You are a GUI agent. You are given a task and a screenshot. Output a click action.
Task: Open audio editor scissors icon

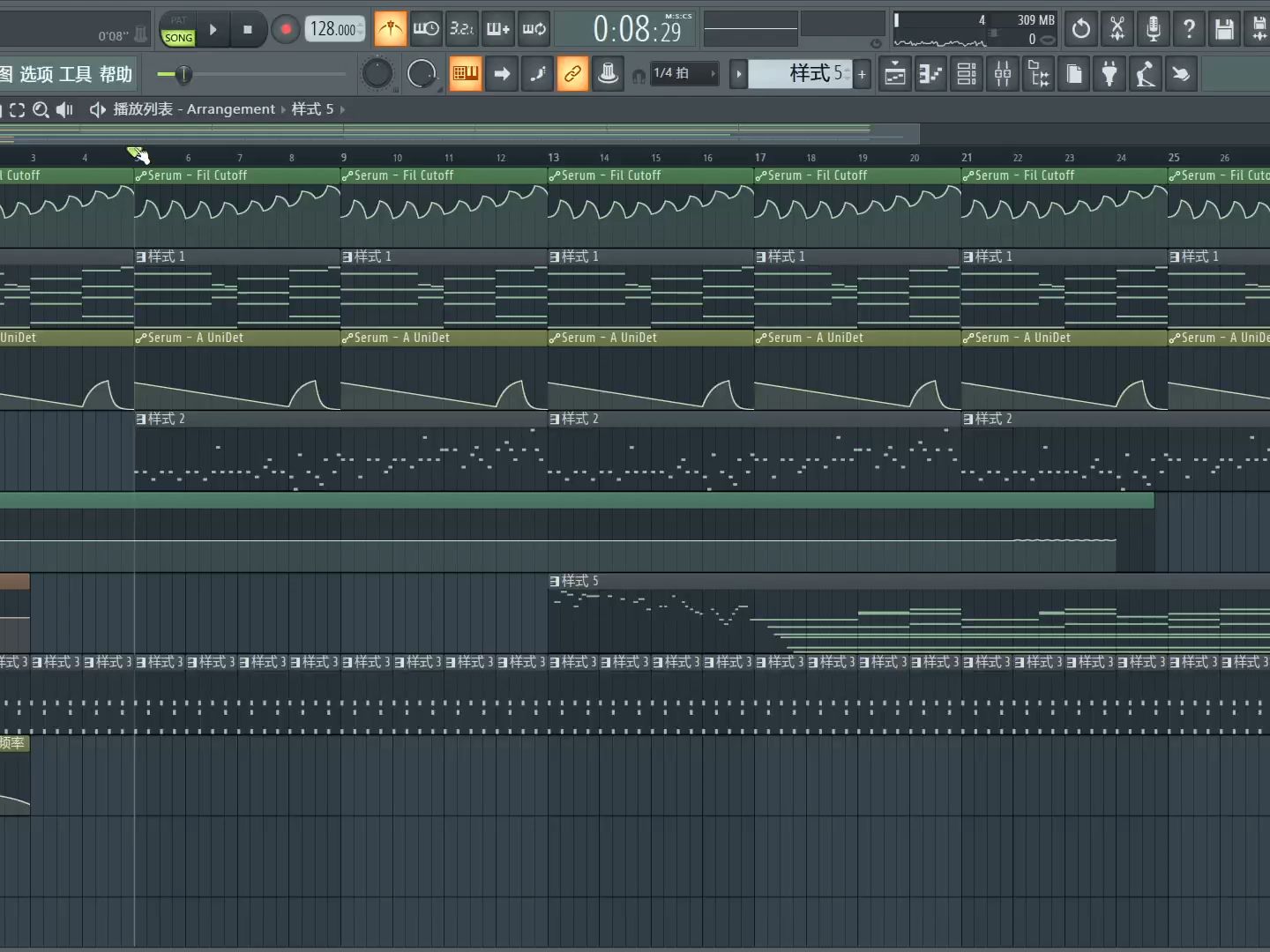coord(1117,29)
